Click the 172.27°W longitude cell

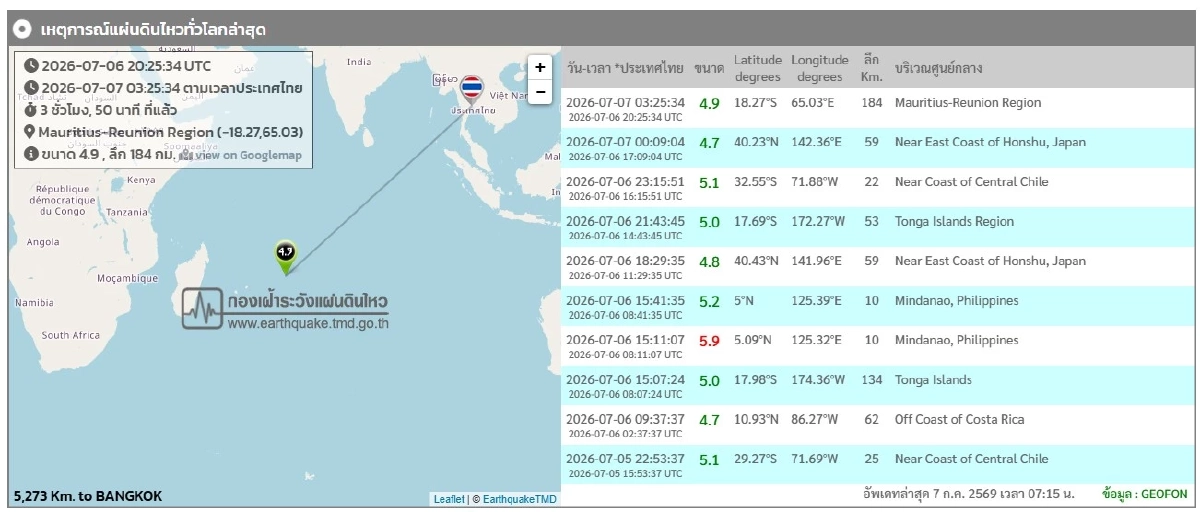[x=820, y=221]
